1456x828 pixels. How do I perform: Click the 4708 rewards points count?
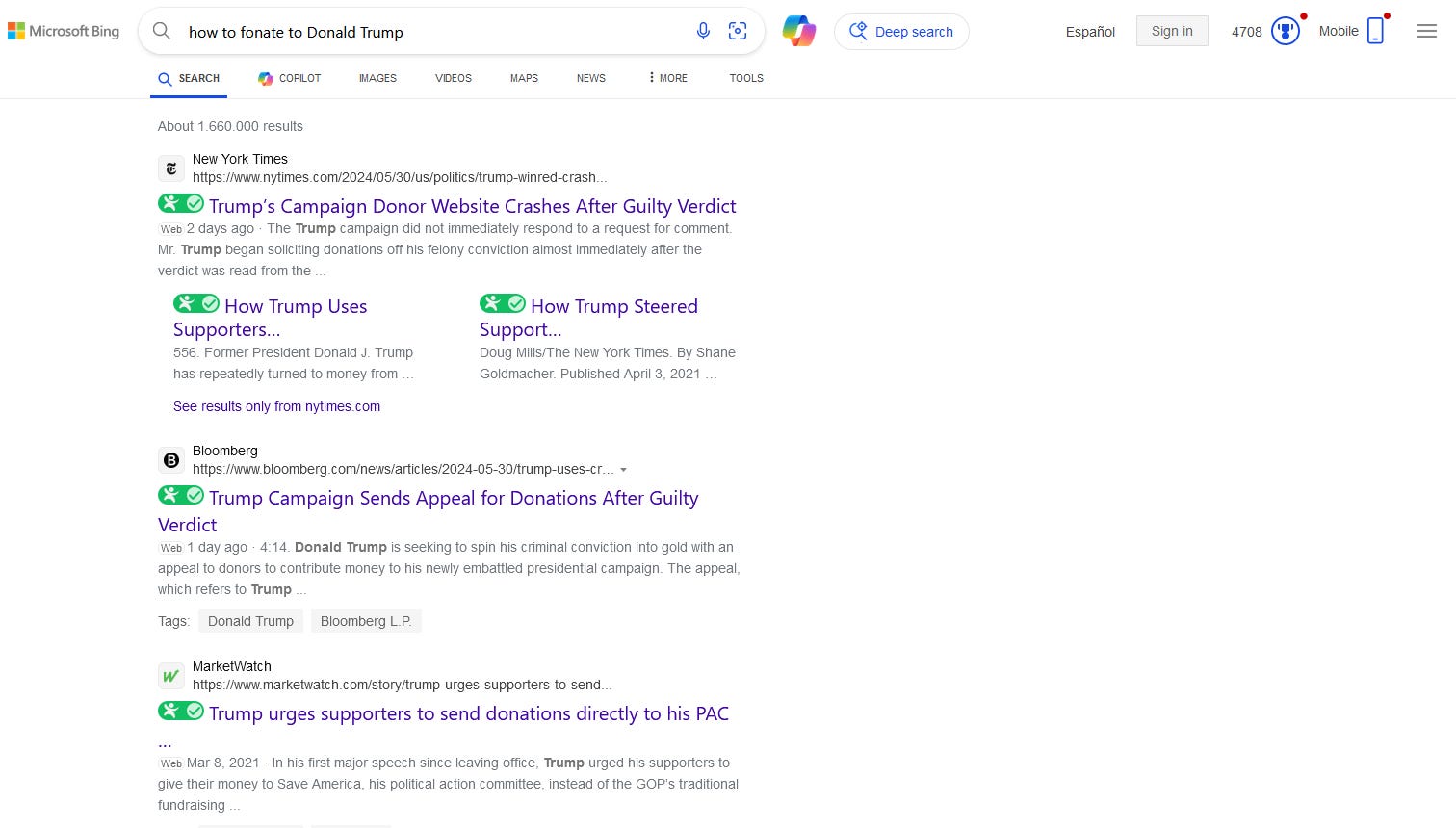1246,32
